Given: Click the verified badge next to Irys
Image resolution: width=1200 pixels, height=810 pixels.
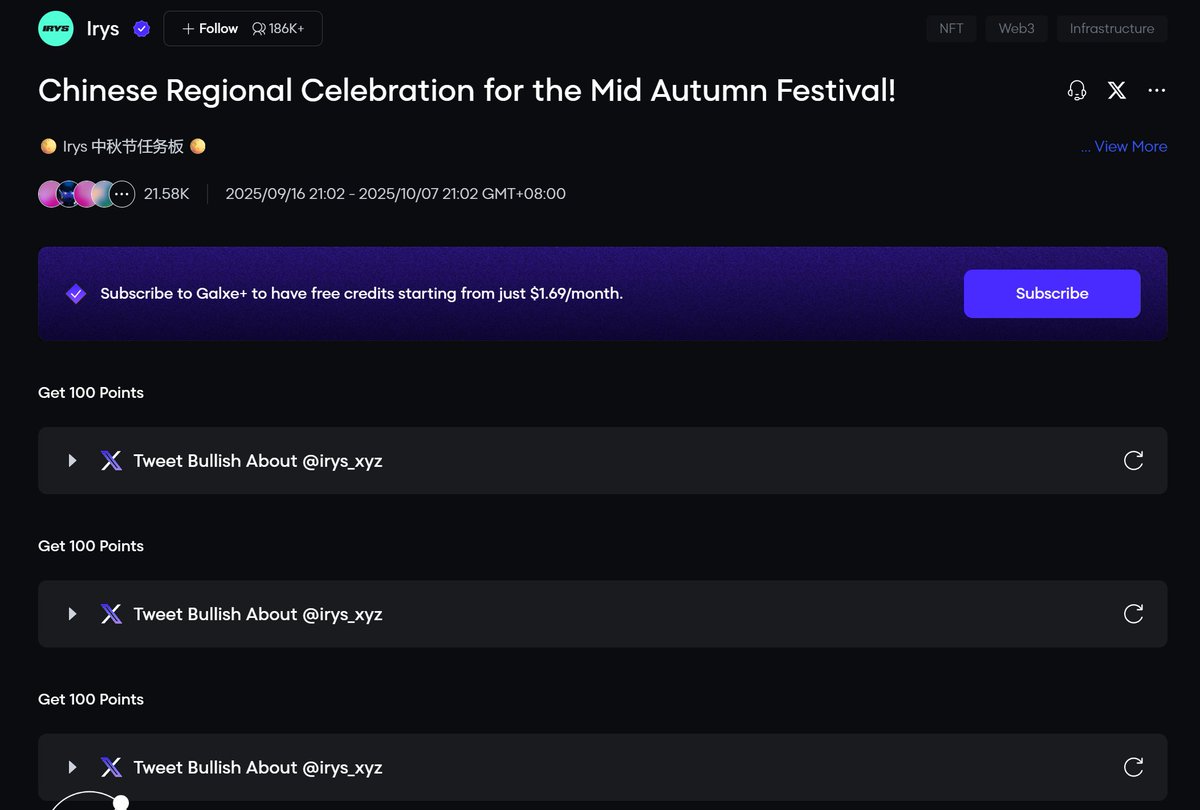Looking at the screenshot, I should 142,29.
